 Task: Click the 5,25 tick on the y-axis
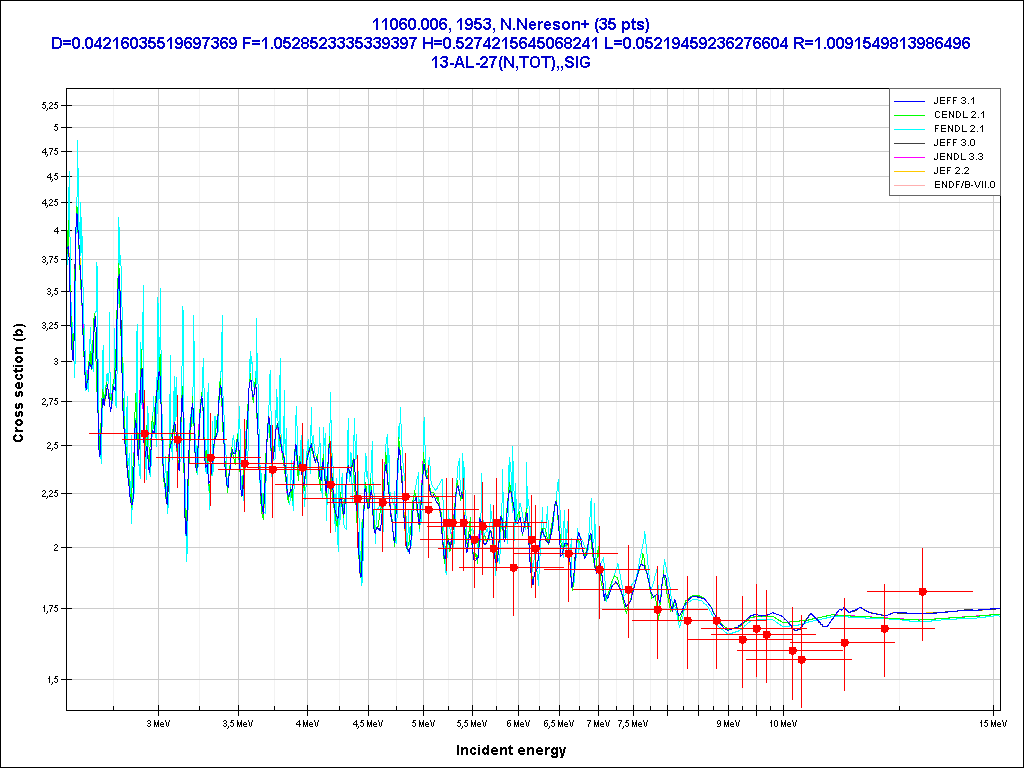(50, 105)
